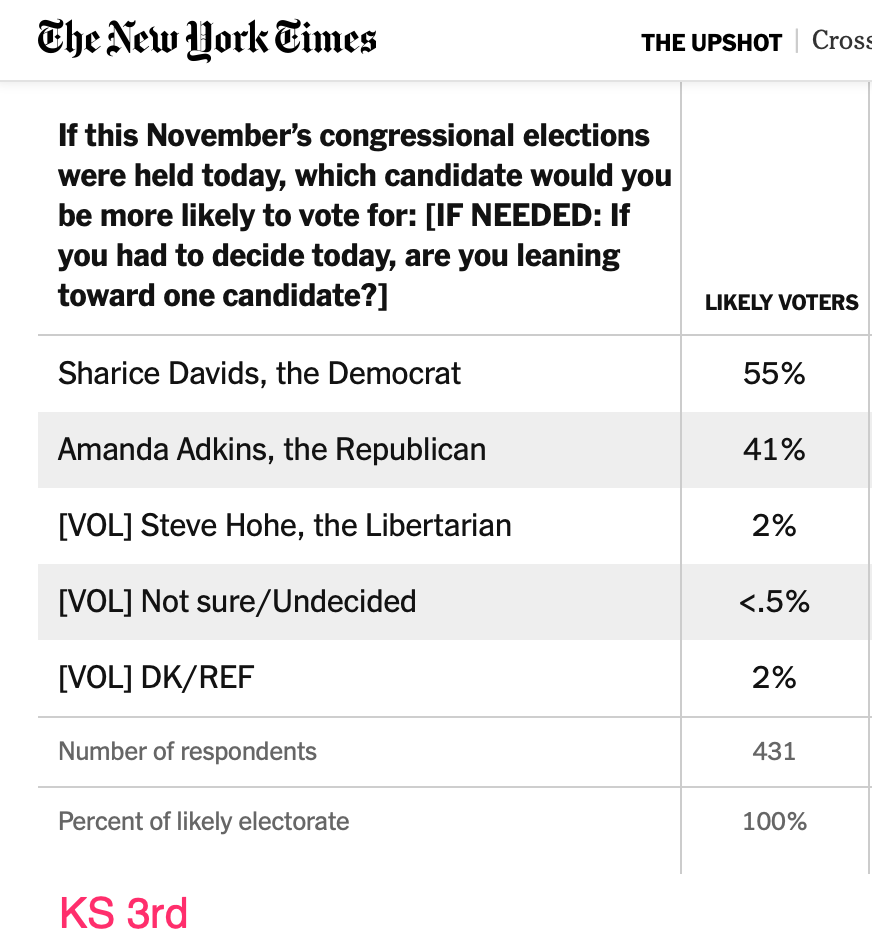Open THE UPSHOT section link
872x948 pixels.
[x=711, y=42]
